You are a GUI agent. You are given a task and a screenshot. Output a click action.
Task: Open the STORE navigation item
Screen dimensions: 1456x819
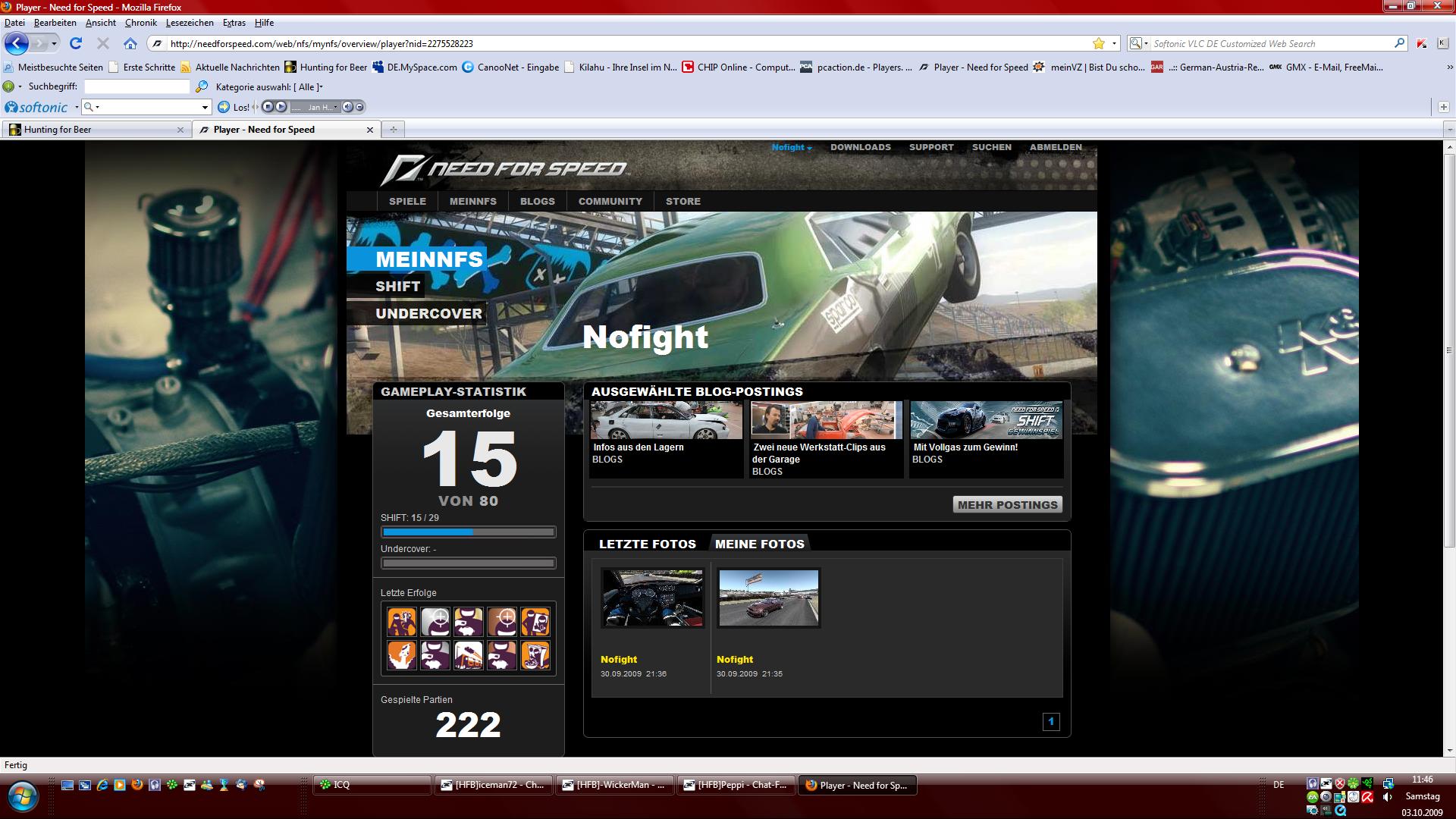click(682, 201)
